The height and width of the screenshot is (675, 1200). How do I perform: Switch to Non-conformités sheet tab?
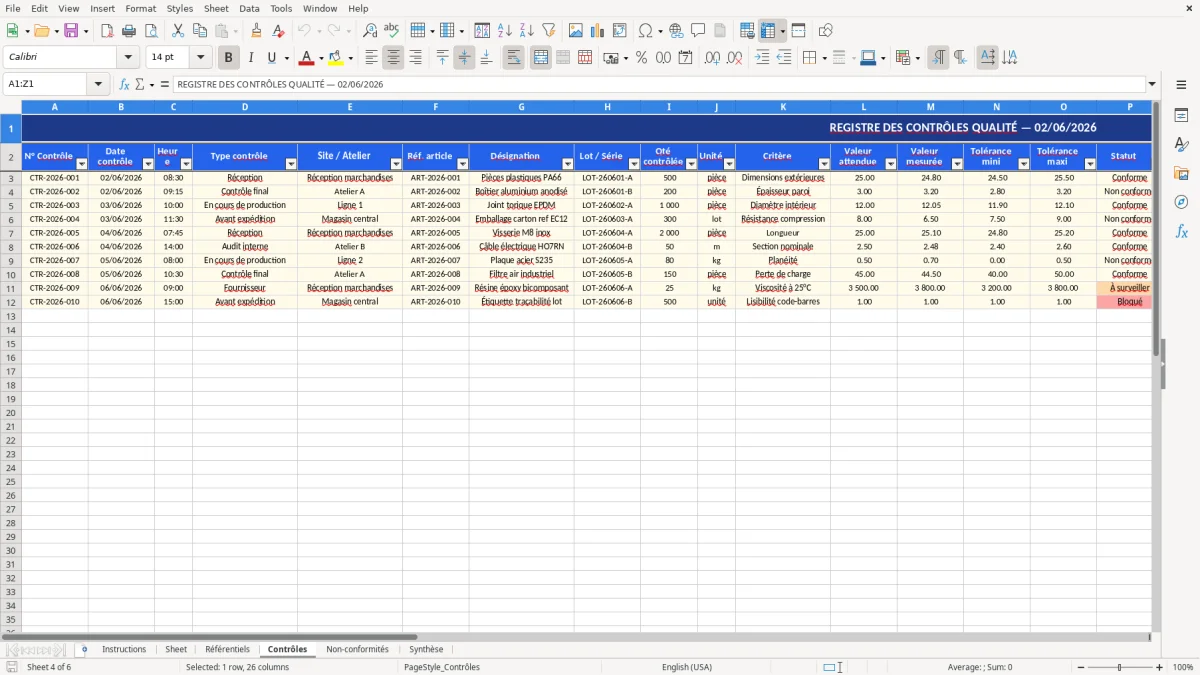pos(357,650)
